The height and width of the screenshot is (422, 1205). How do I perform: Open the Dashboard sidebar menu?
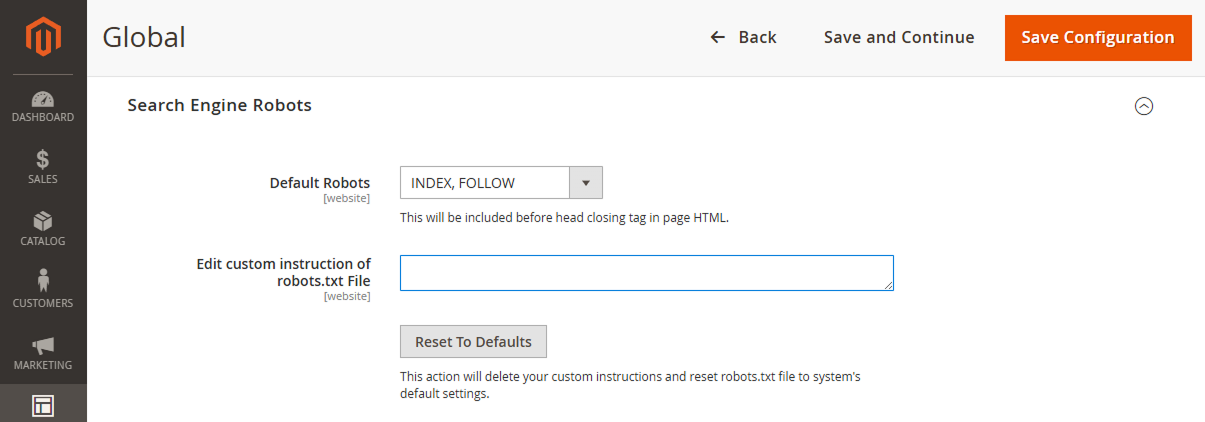[x=43, y=106]
